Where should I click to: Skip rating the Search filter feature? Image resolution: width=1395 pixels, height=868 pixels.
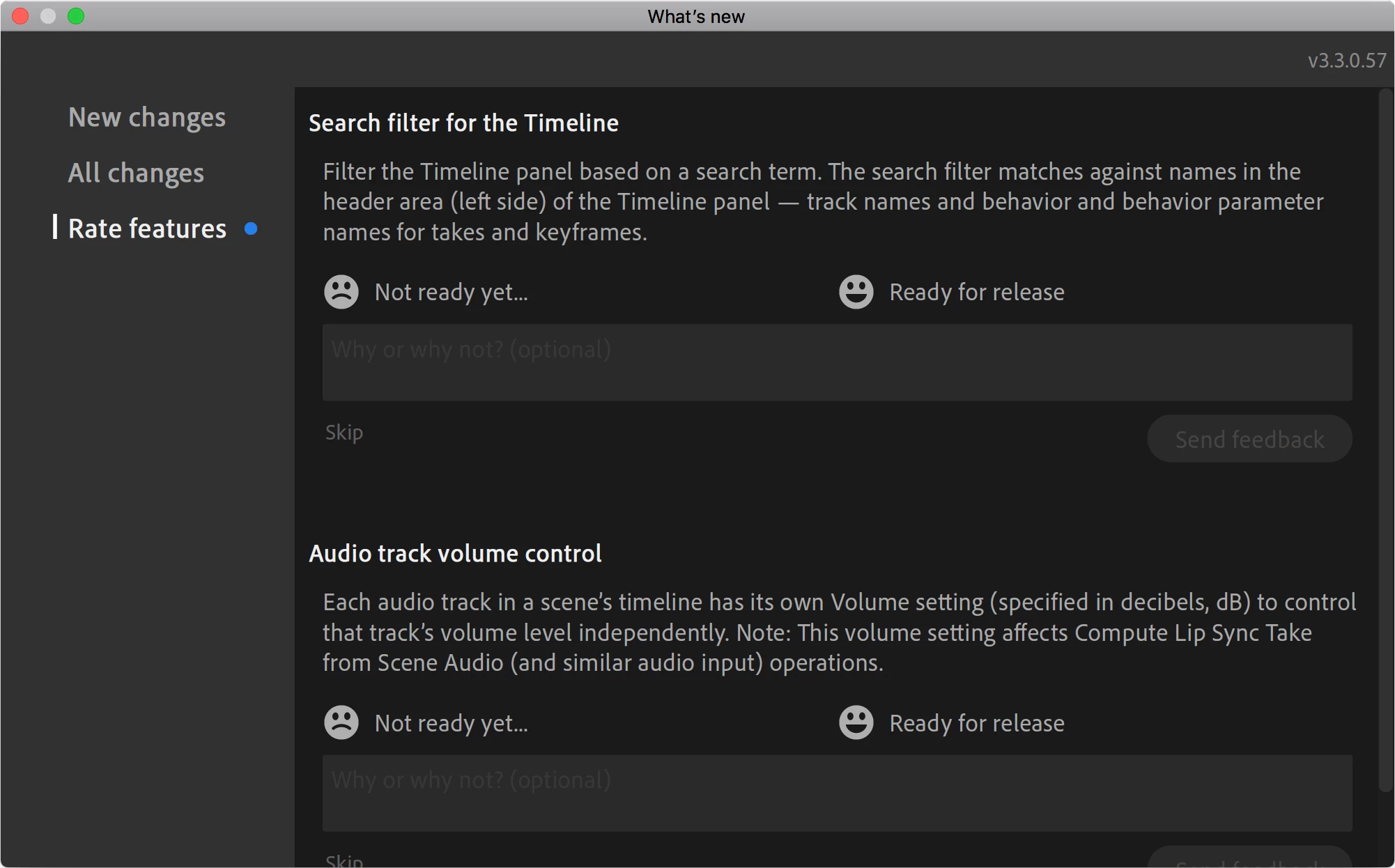(344, 433)
